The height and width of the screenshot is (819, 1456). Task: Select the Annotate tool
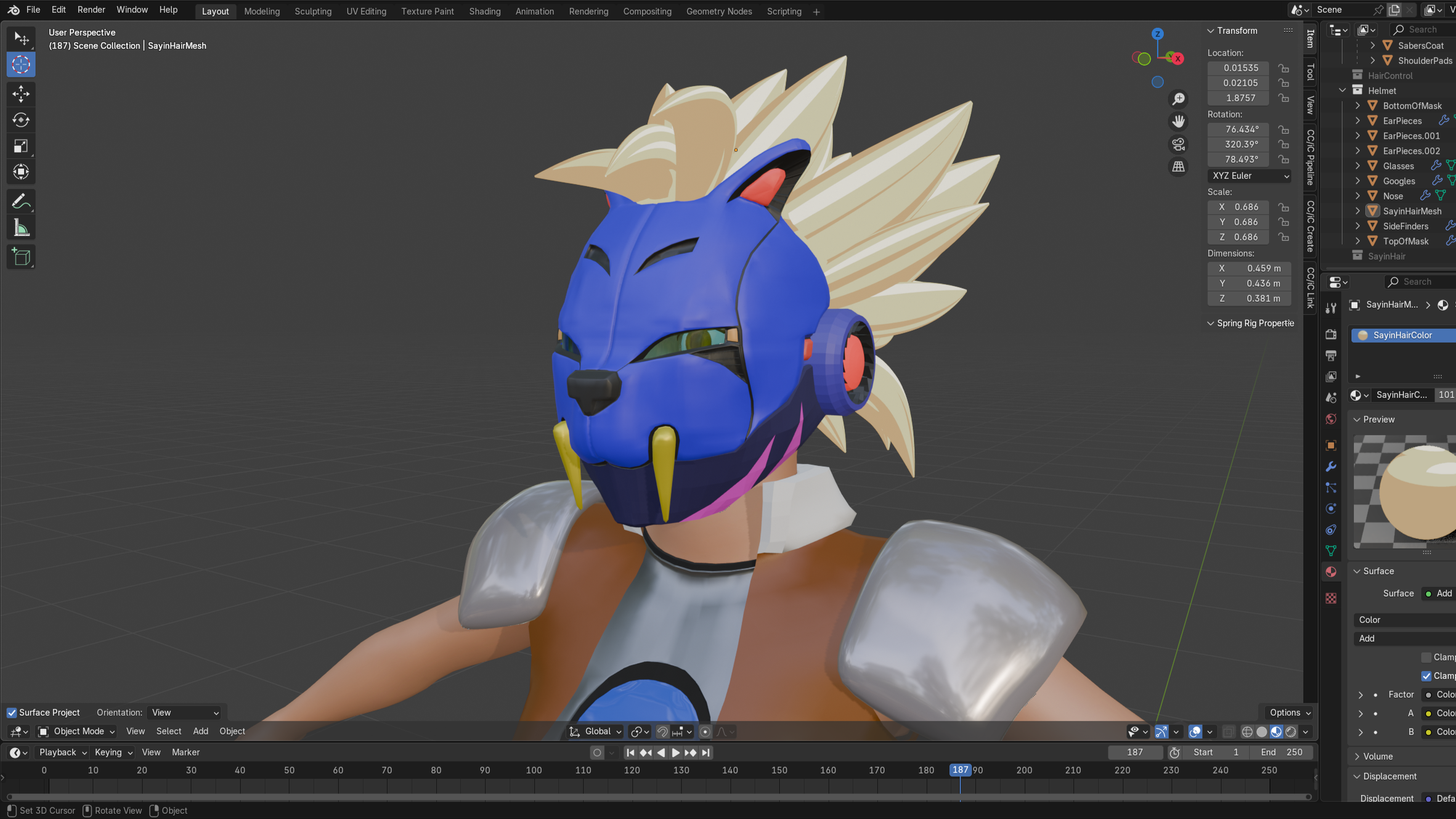[21, 201]
